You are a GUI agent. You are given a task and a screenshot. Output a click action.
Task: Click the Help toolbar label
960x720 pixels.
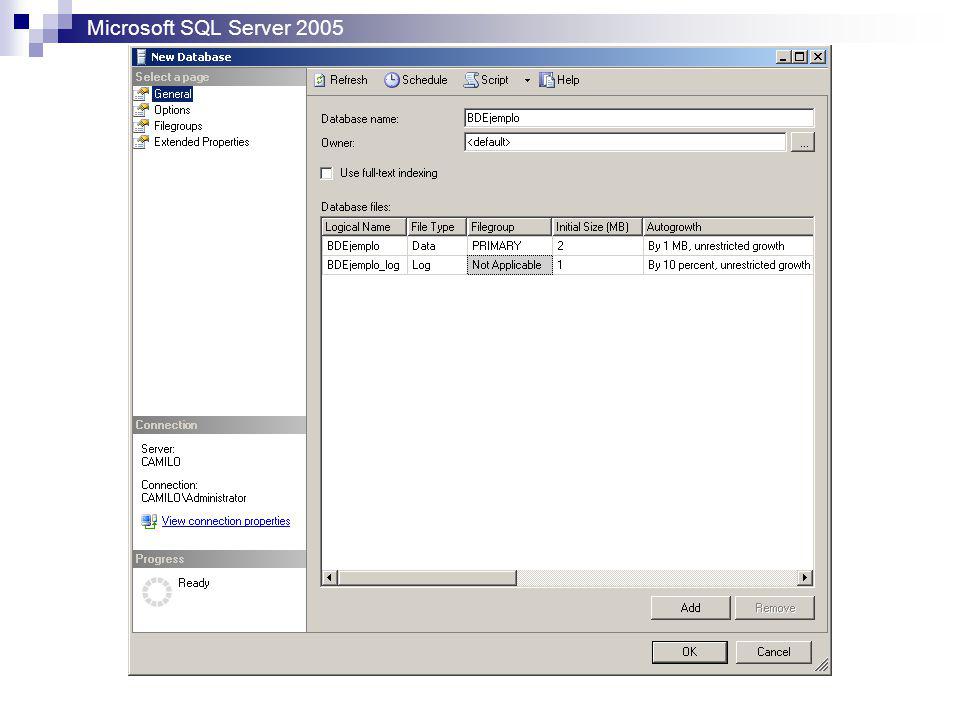click(568, 80)
